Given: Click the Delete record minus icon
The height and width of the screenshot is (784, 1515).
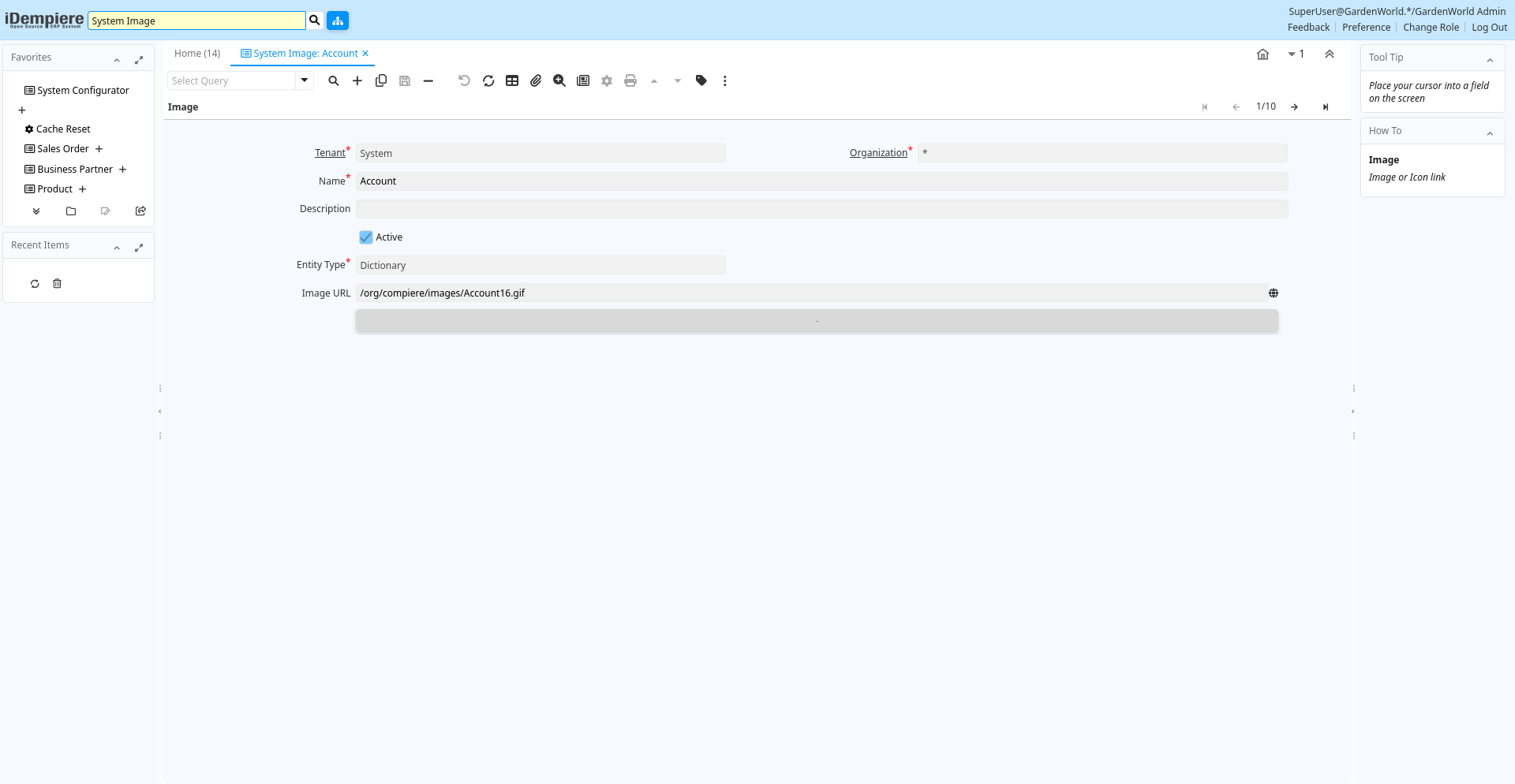Looking at the screenshot, I should 428,80.
